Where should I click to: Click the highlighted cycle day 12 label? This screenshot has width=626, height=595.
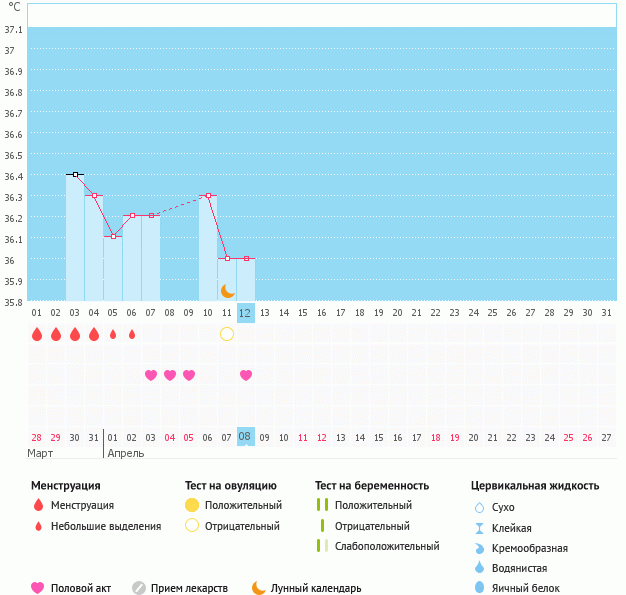point(246,313)
